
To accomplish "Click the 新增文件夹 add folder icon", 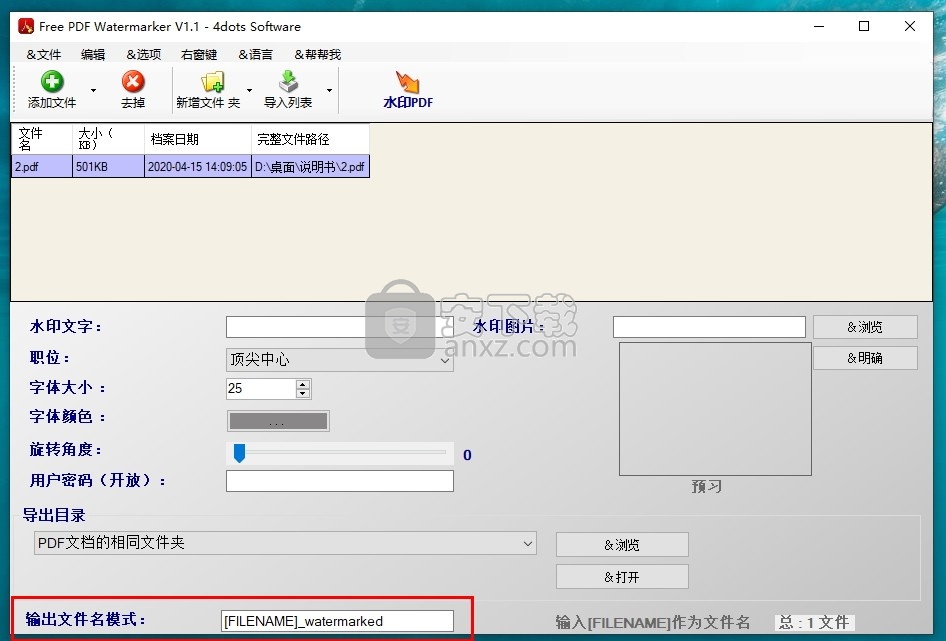I will [x=212, y=81].
